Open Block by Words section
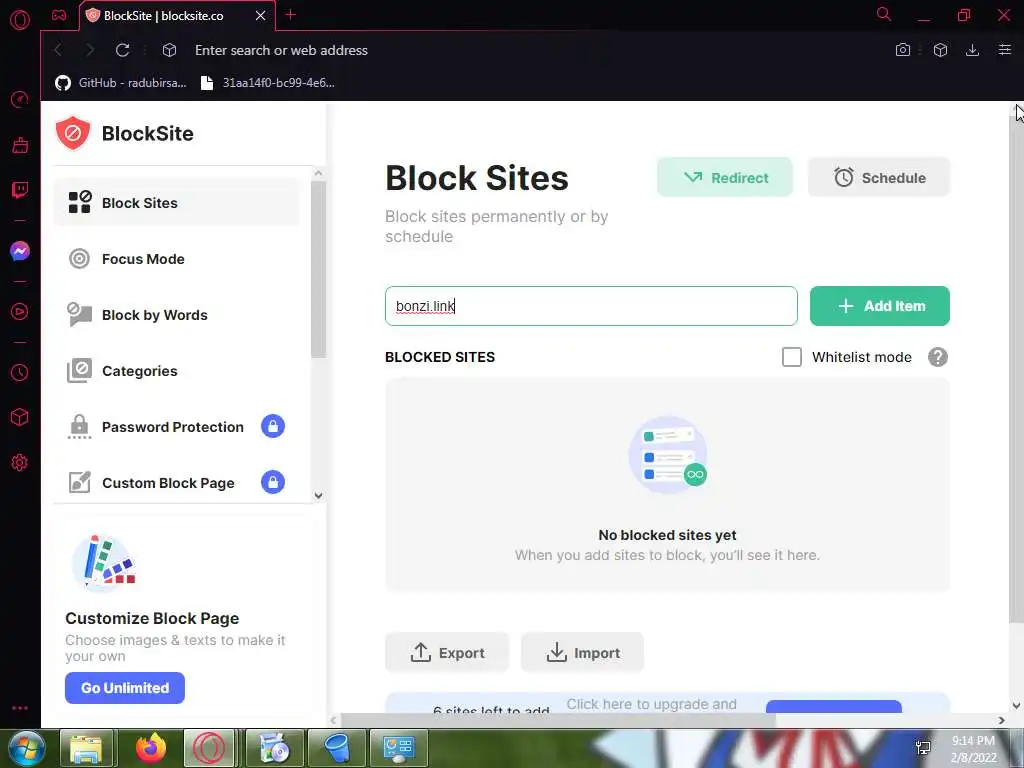Viewport: 1024px width, 768px height. [177, 315]
